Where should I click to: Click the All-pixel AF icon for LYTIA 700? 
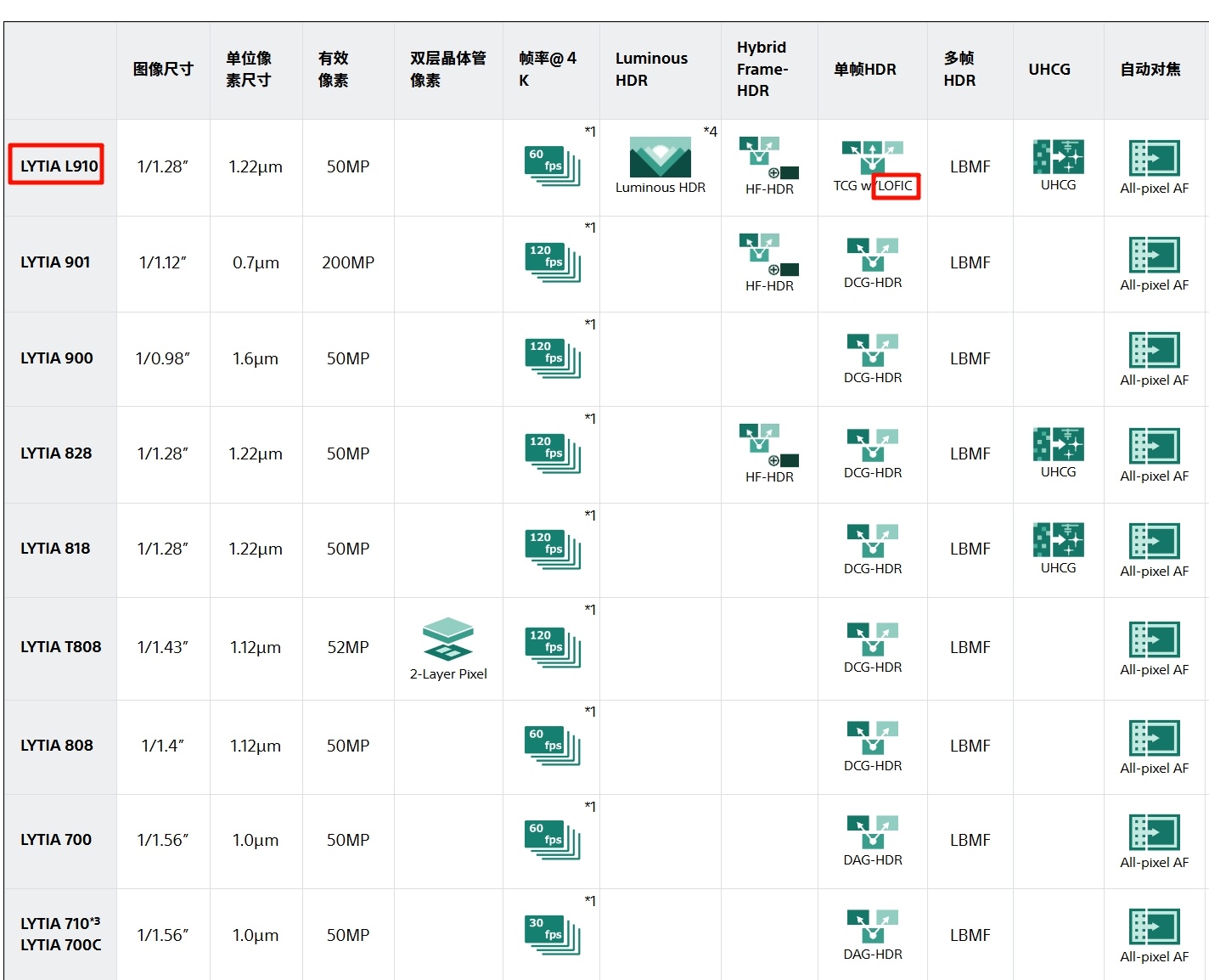click(1154, 832)
